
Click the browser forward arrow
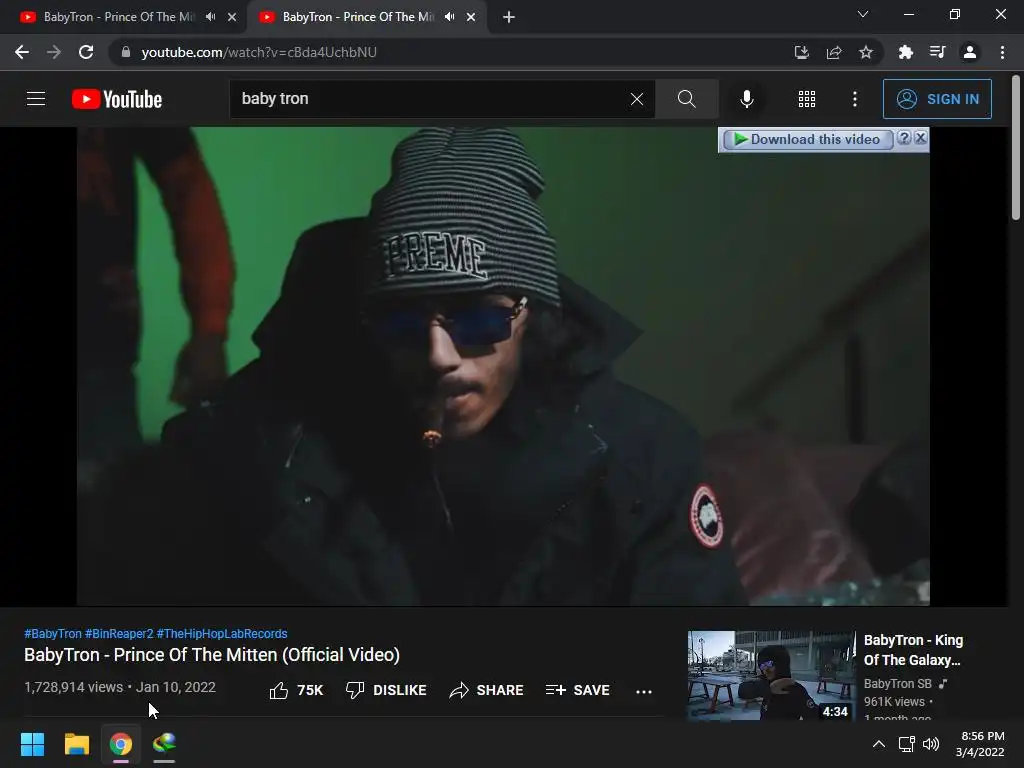click(x=54, y=52)
